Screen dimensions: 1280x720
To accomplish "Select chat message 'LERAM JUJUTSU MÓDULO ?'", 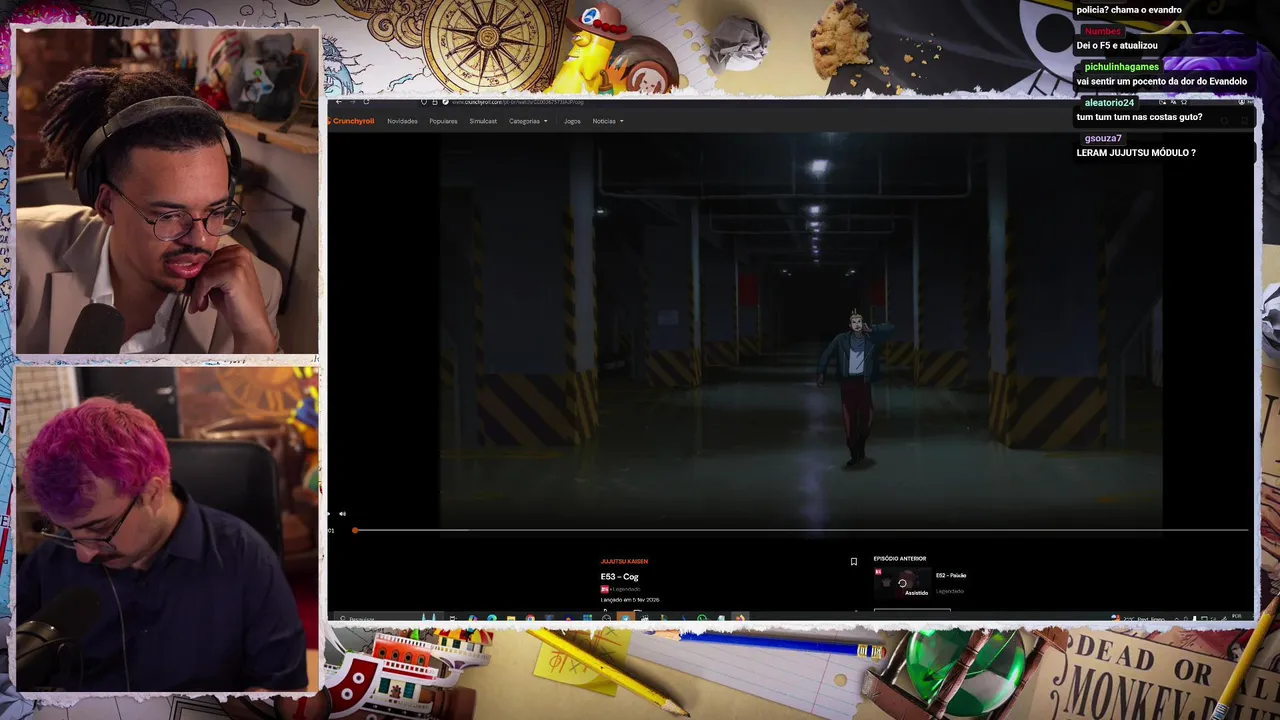I will (1136, 153).
